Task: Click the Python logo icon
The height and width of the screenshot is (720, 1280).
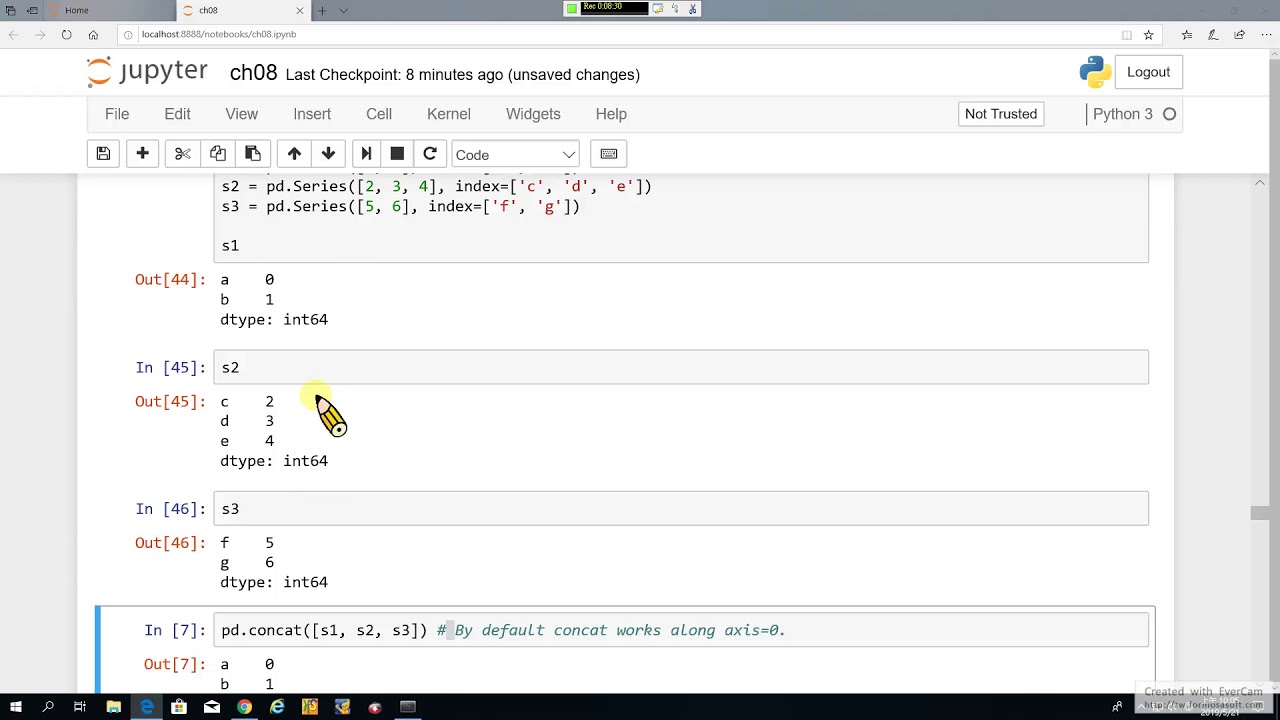Action: (1095, 72)
